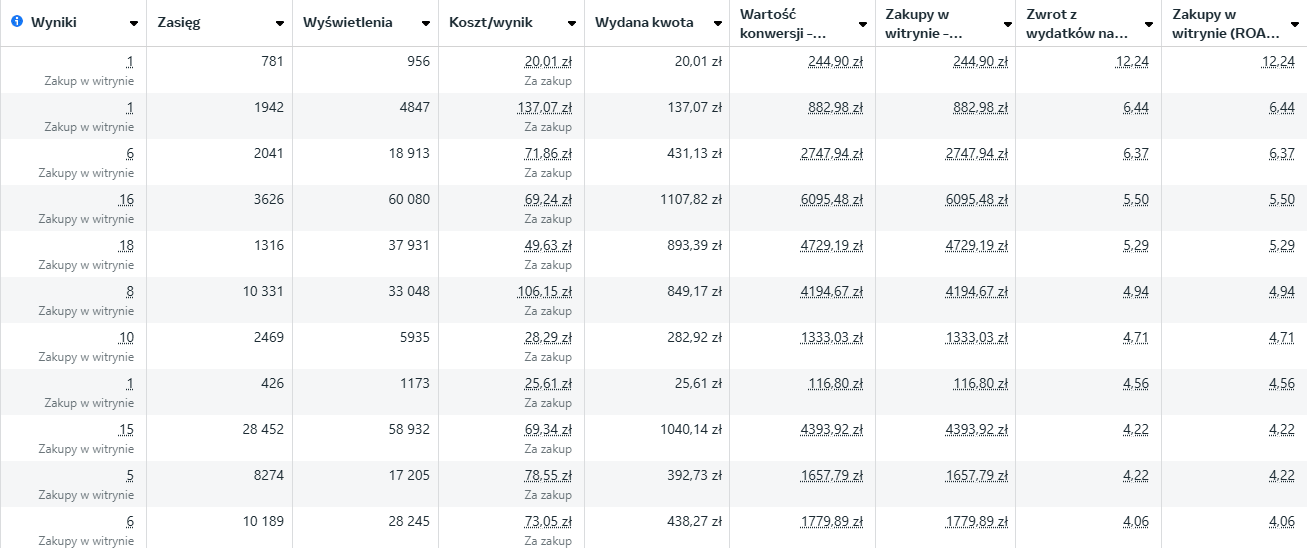Click 6095,48 zł in the Wartość konwersji column
The width and height of the screenshot is (1307, 548).
coord(831,200)
